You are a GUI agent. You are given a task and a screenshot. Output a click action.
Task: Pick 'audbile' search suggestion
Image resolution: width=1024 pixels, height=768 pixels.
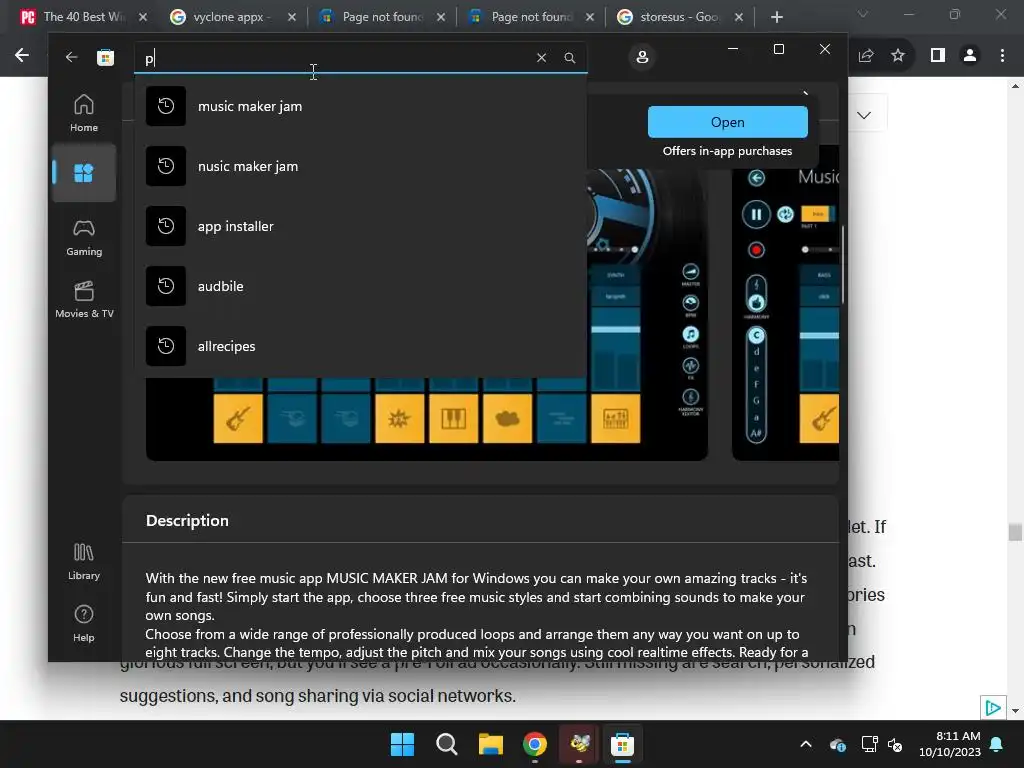click(x=360, y=286)
